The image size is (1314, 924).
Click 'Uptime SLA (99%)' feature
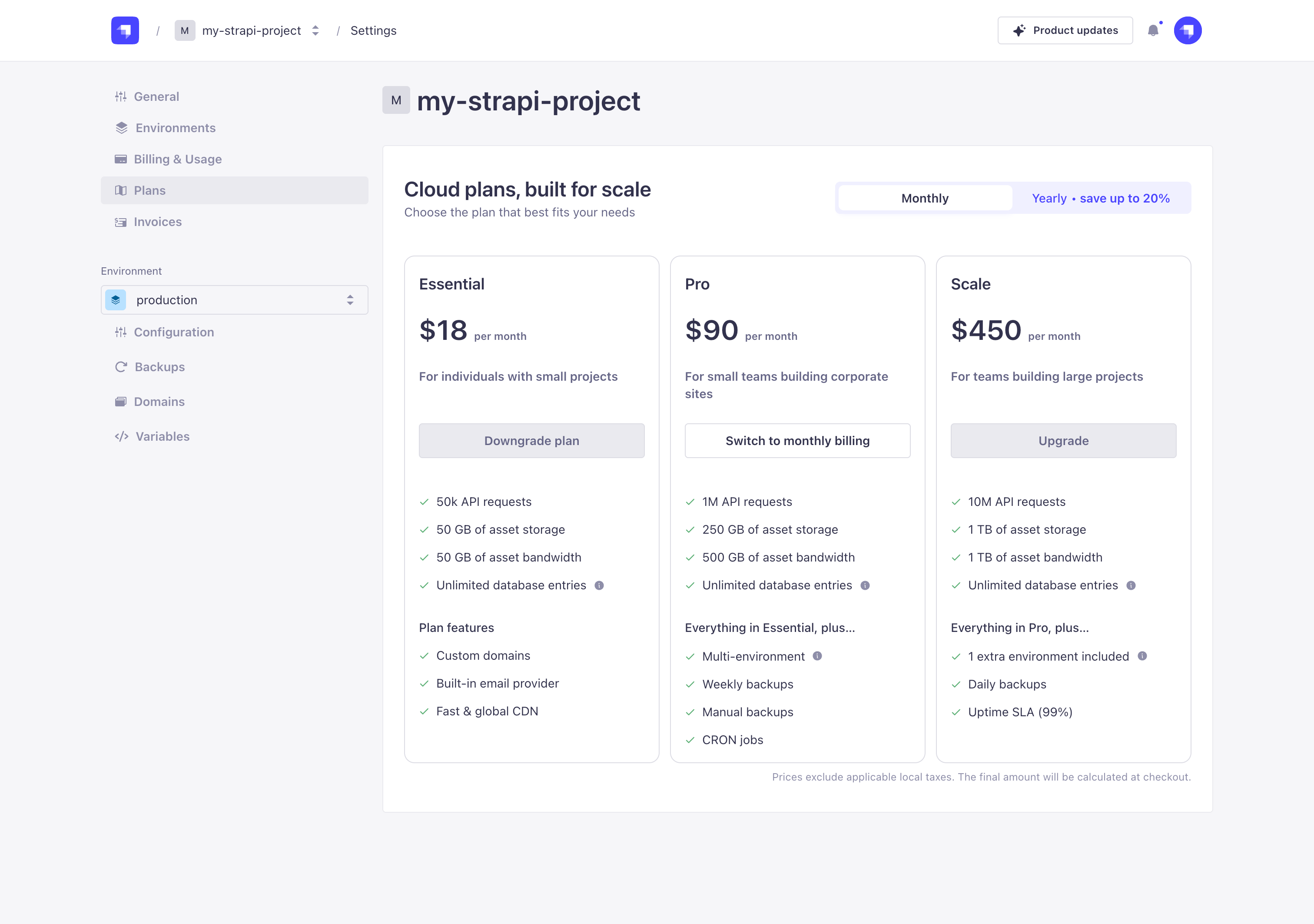(x=1020, y=711)
